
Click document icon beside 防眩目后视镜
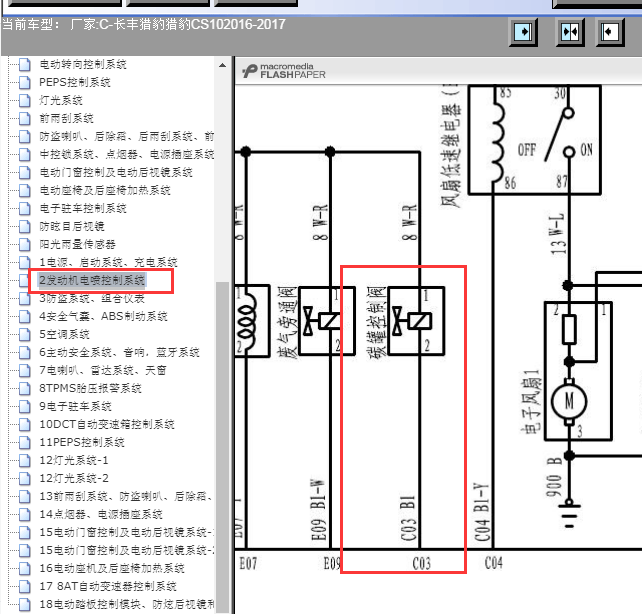tap(25, 226)
